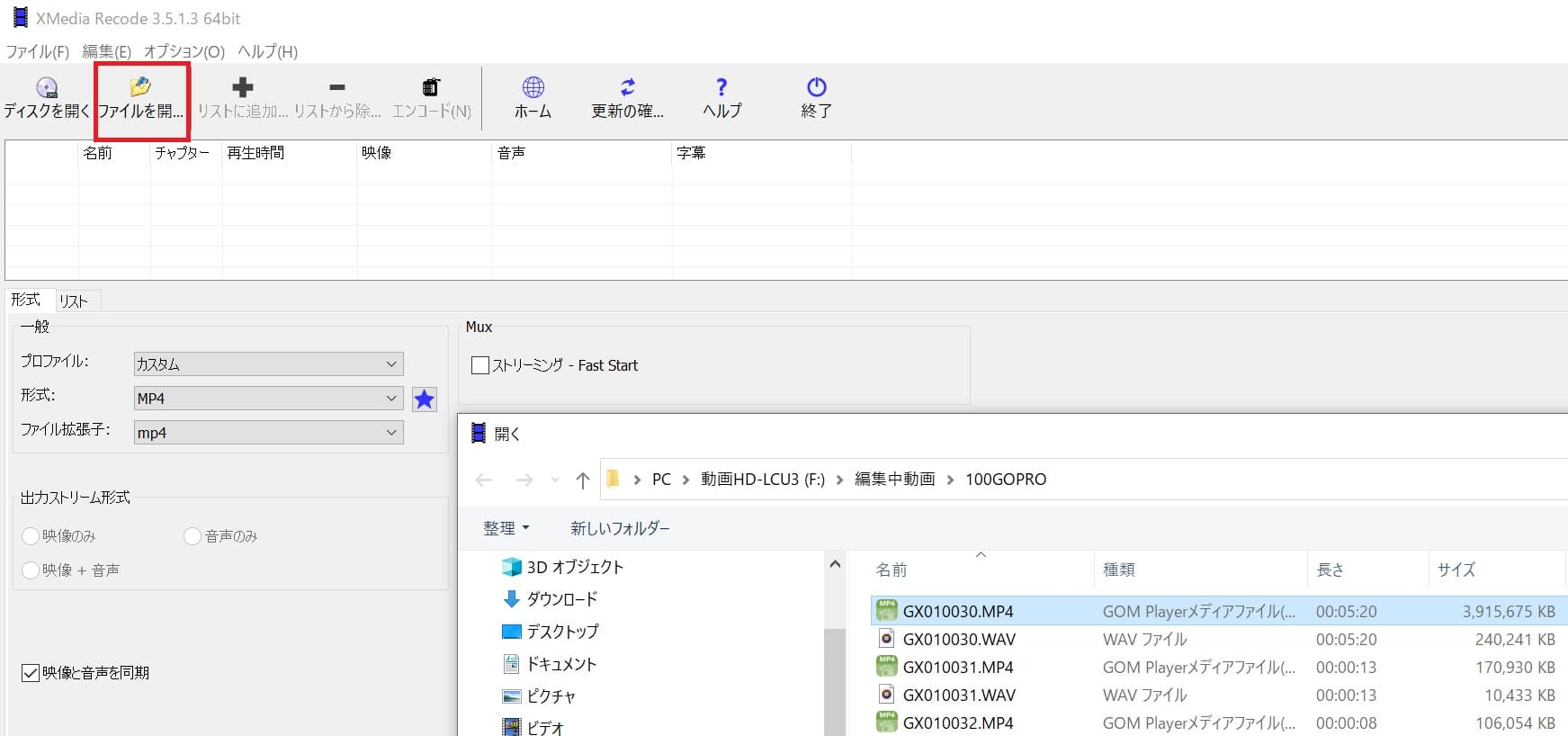Toggle the ストリーミング - Fast Start checkbox

(480, 365)
